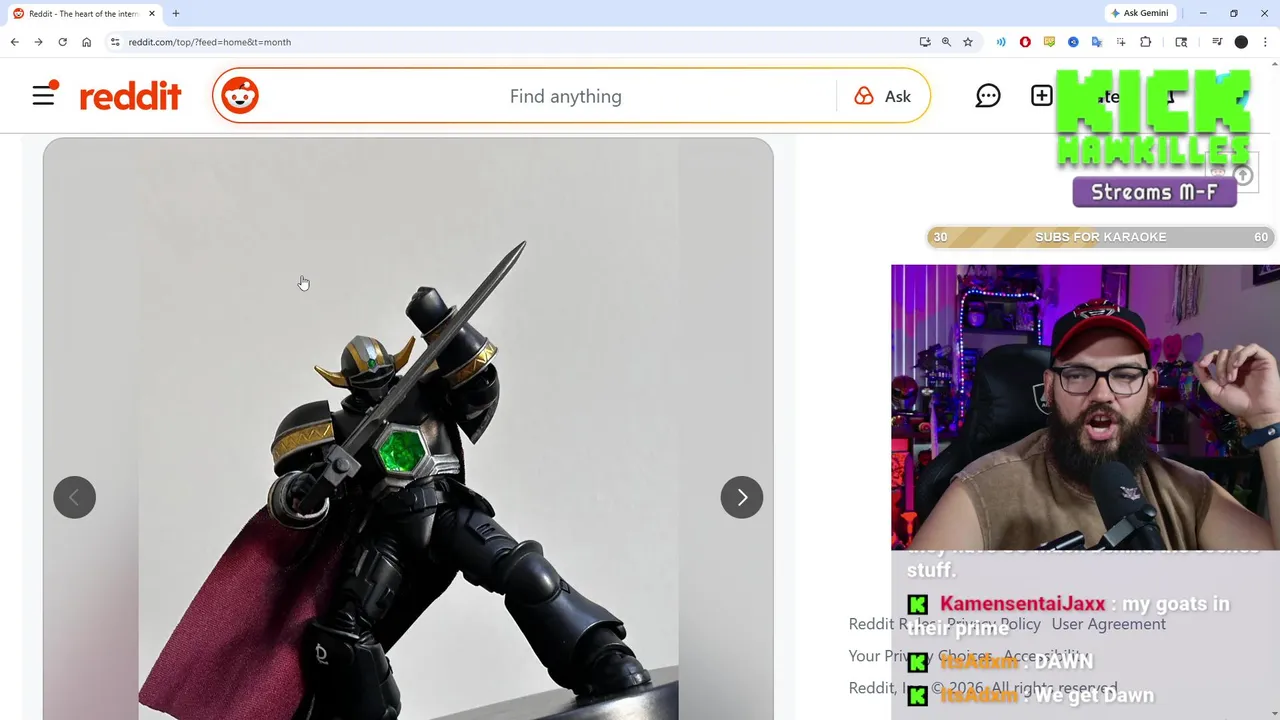
Task: Open a new browser tab
Action: pos(176,14)
